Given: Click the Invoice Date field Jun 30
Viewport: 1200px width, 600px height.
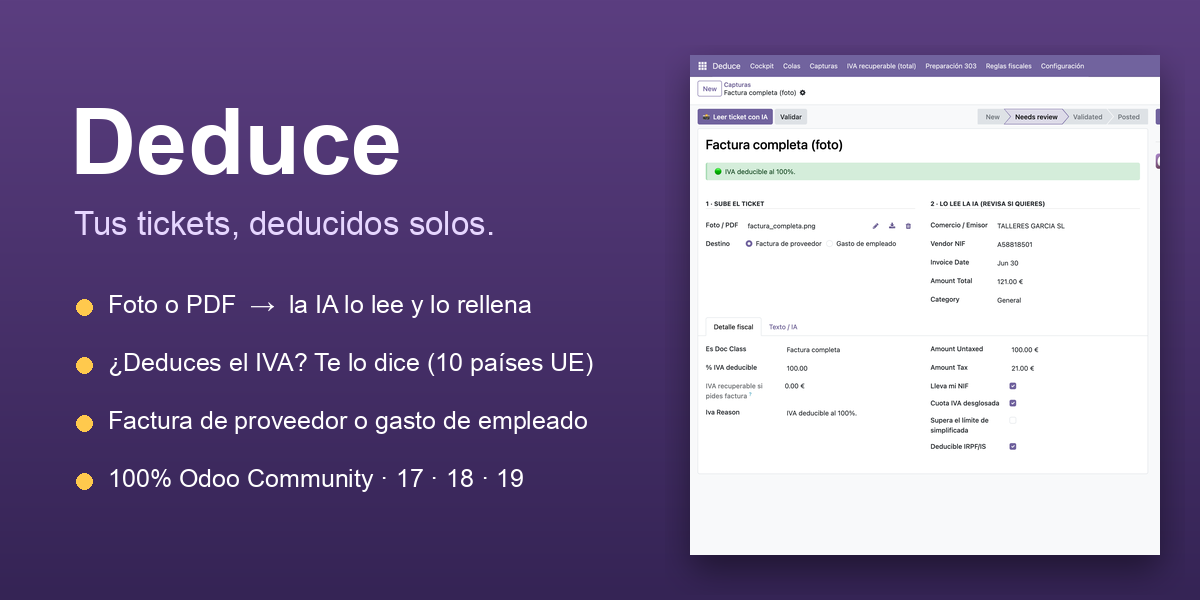Looking at the screenshot, I should (1008, 263).
